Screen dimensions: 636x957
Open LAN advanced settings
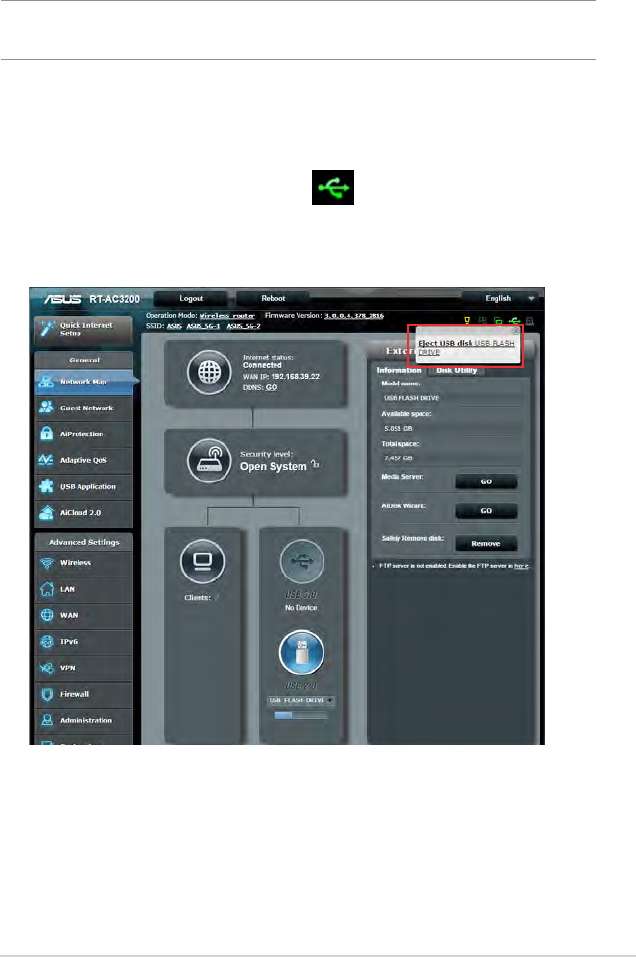click(84, 590)
